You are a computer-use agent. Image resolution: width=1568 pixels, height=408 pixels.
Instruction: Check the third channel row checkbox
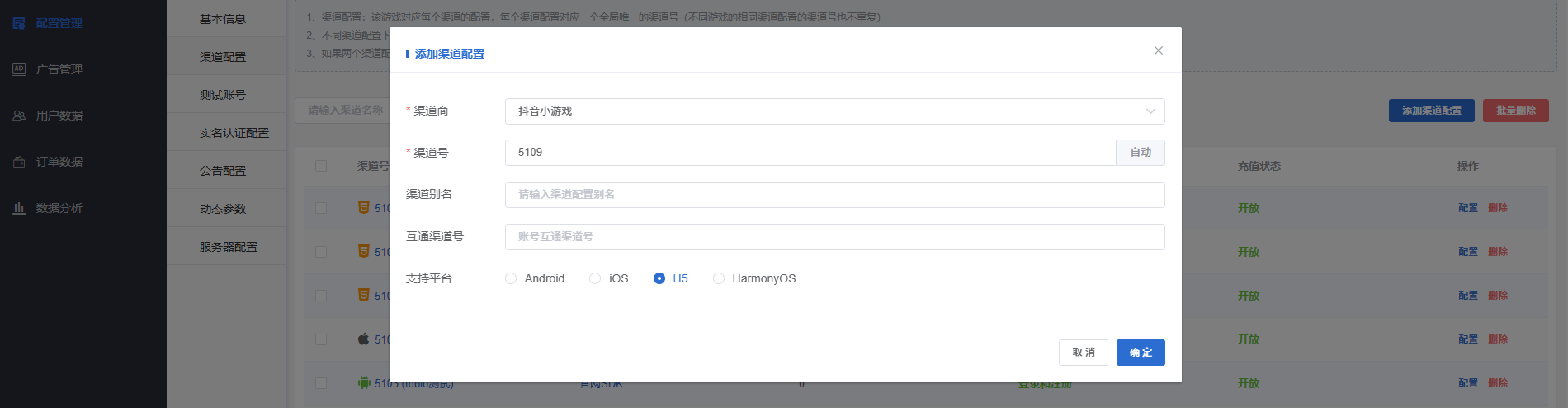[x=321, y=296]
